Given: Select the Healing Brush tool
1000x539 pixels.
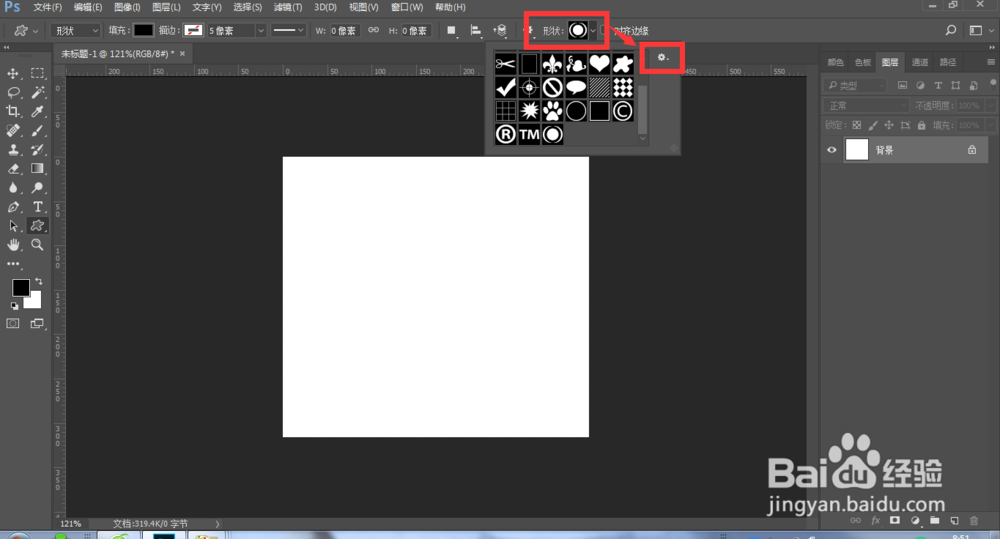Looking at the screenshot, I should click(13, 131).
